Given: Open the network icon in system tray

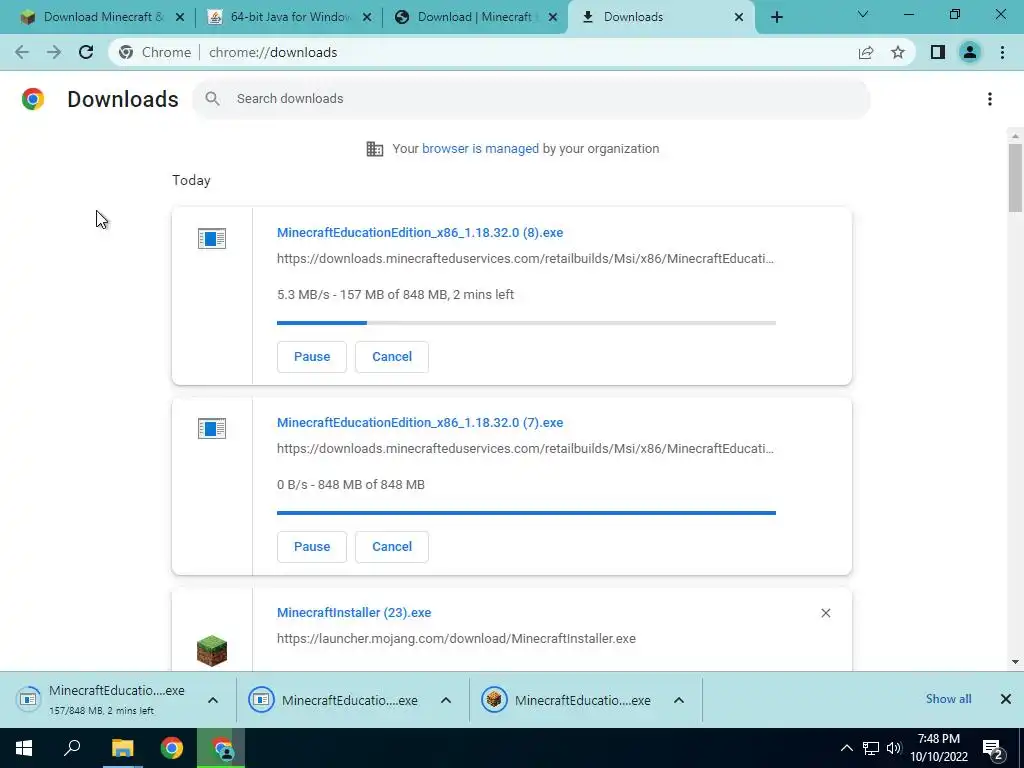Looking at the screenshot, I should [871, 748].
